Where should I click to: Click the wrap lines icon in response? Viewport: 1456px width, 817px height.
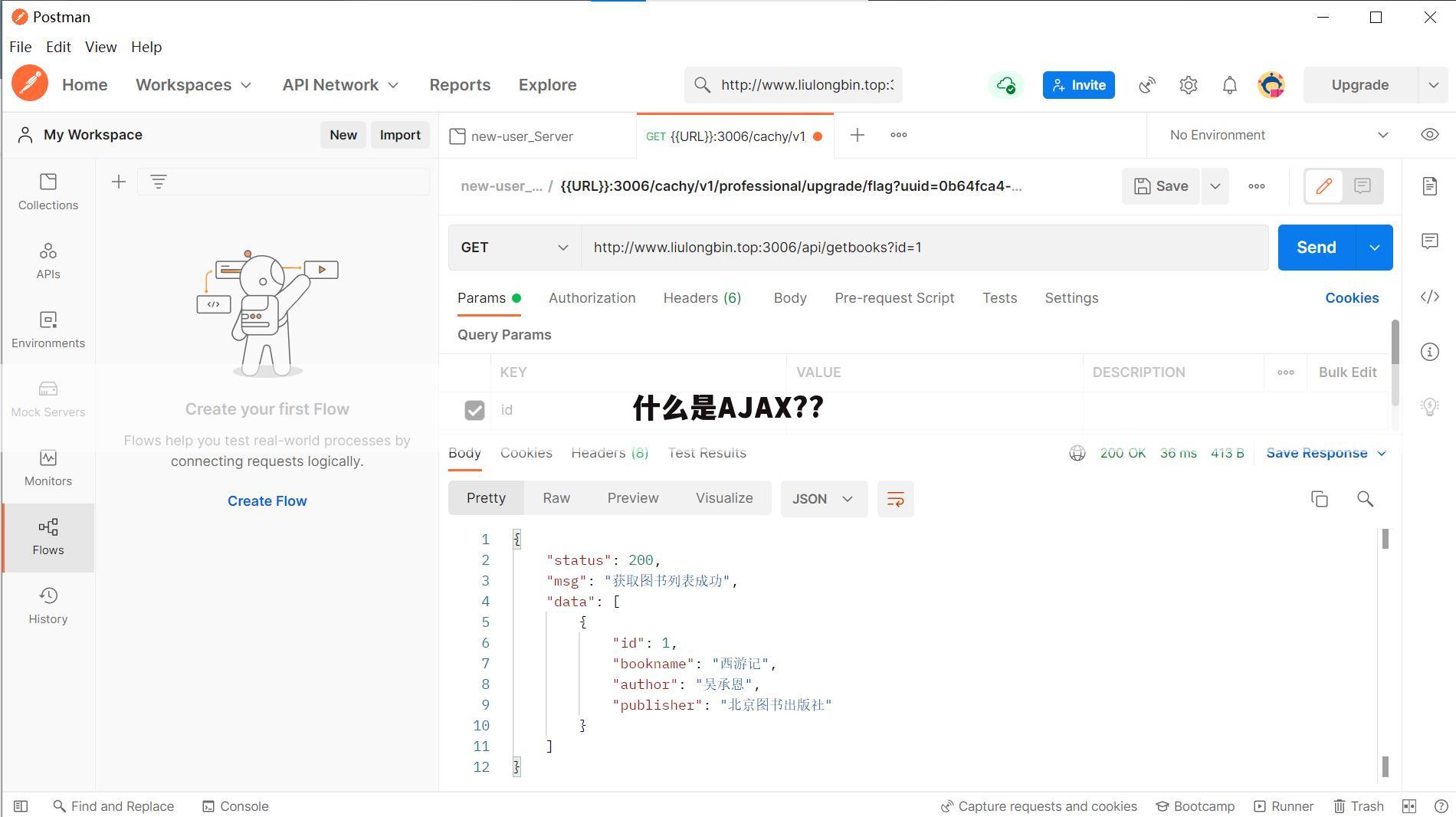[895, 499]
